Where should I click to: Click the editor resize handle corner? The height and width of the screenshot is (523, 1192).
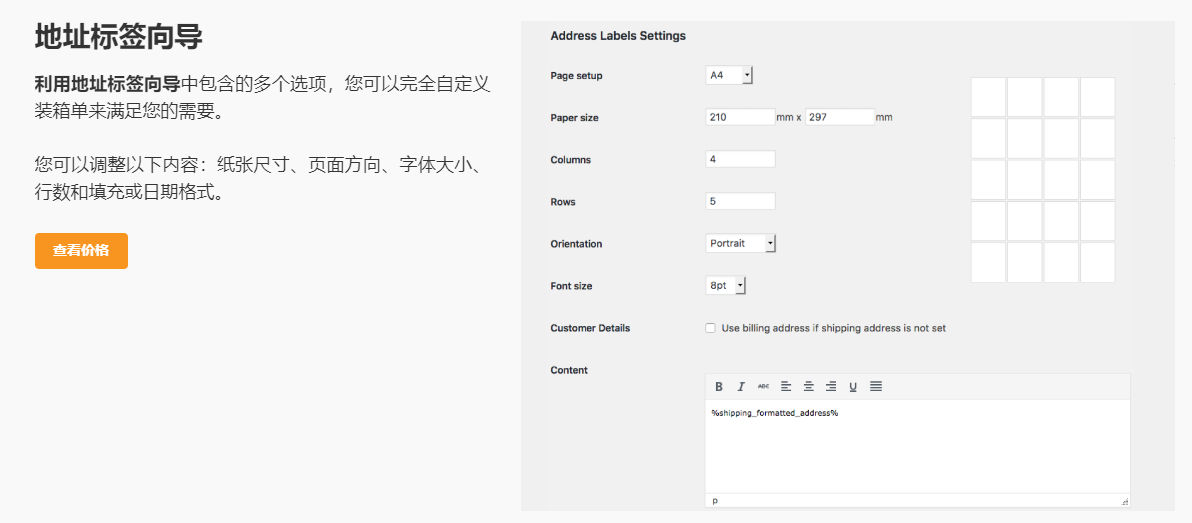pos(1125,502)
